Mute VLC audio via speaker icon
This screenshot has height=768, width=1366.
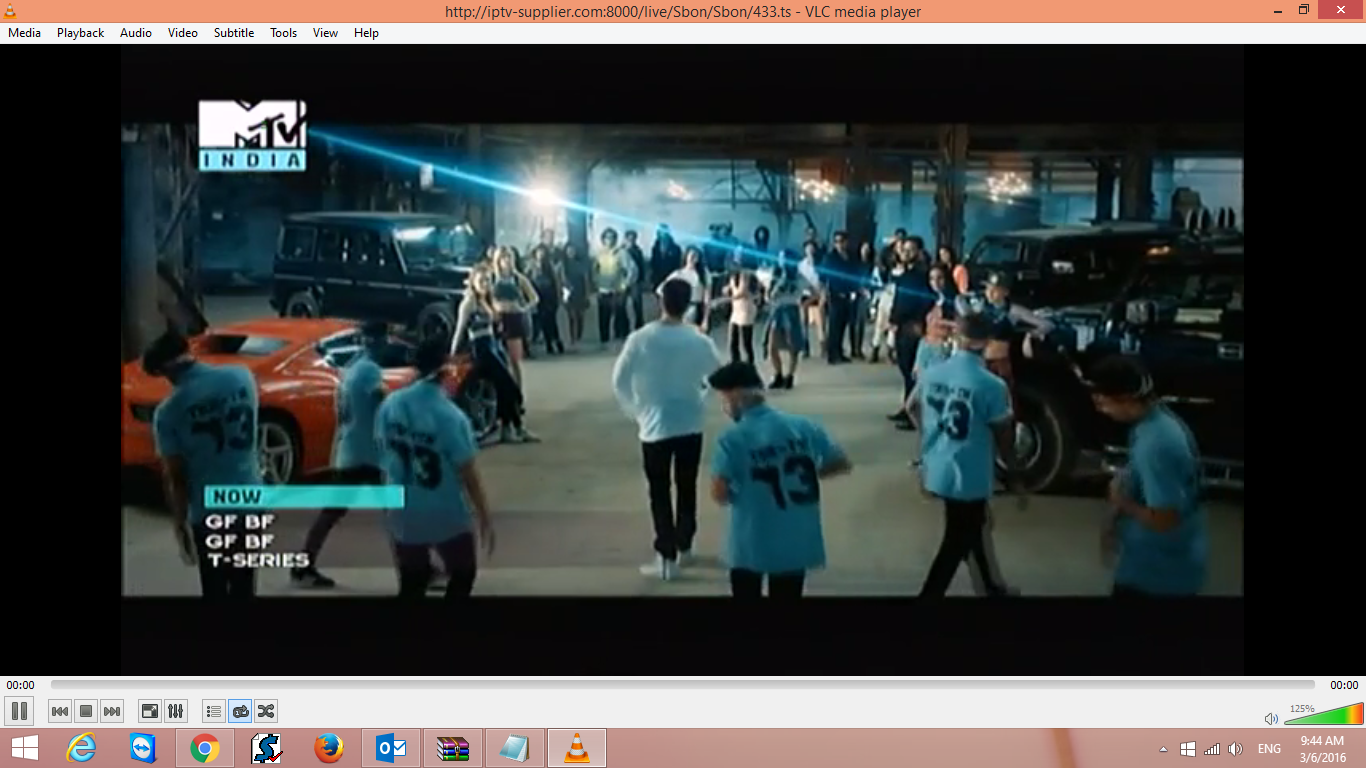[x=1271, y=718]
